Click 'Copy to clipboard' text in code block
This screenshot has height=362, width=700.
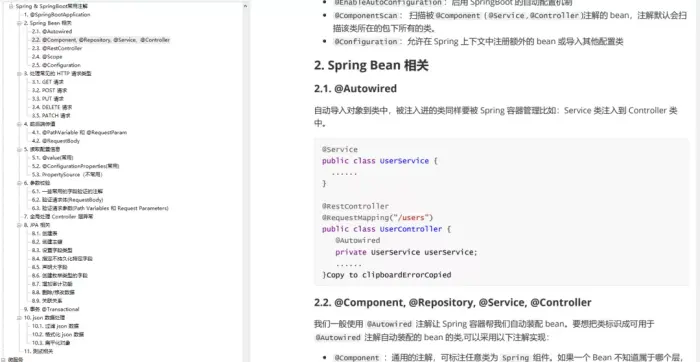367,275
